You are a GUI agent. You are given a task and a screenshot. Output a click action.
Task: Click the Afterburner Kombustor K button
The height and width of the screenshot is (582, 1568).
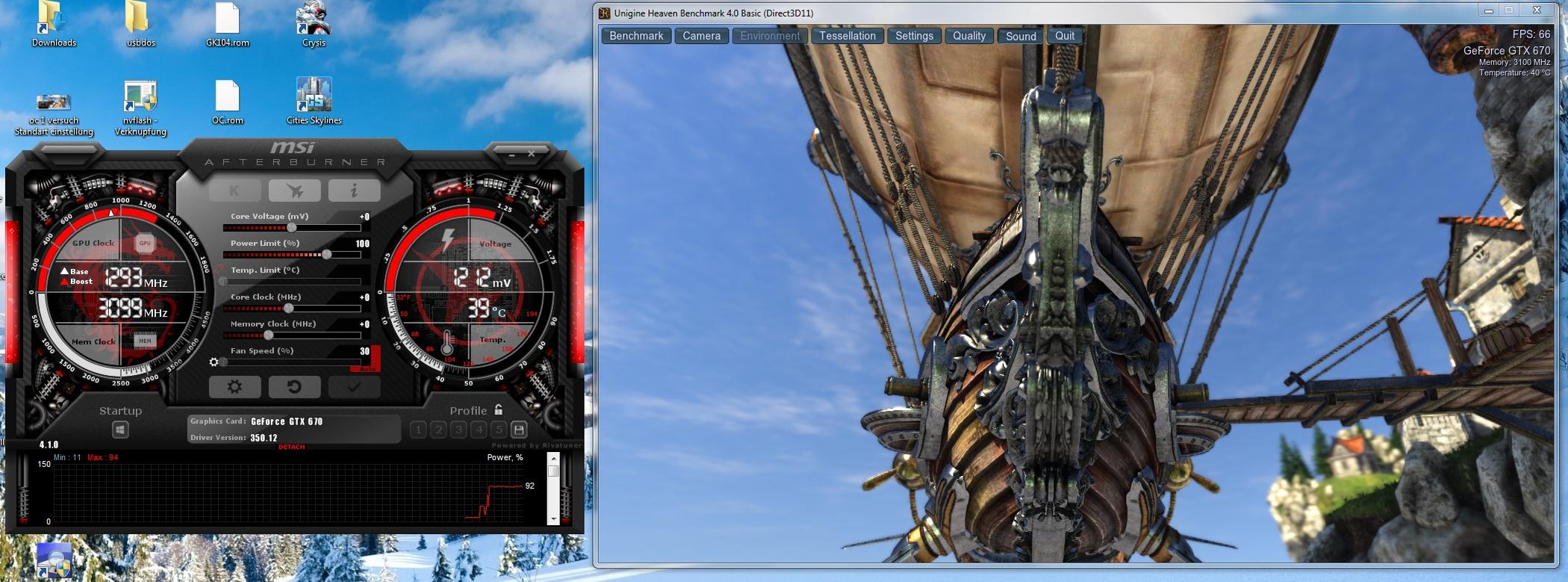coord(234,191)
